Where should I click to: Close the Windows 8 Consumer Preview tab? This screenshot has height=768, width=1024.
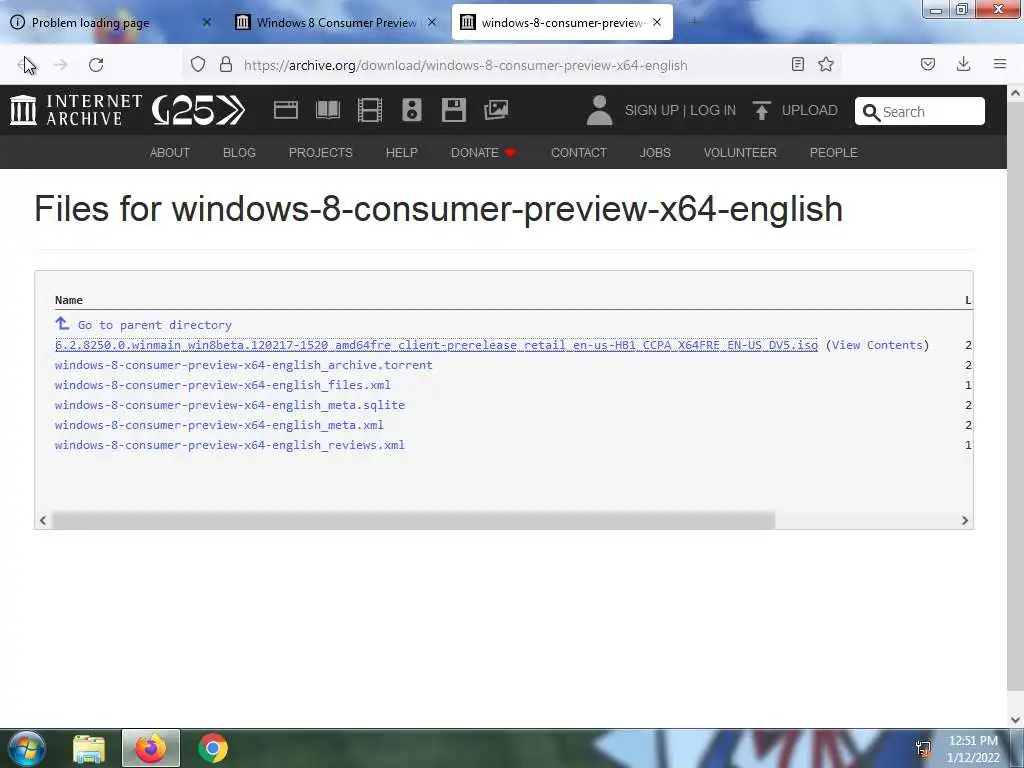pyautogui.click(x=432, y=22)
